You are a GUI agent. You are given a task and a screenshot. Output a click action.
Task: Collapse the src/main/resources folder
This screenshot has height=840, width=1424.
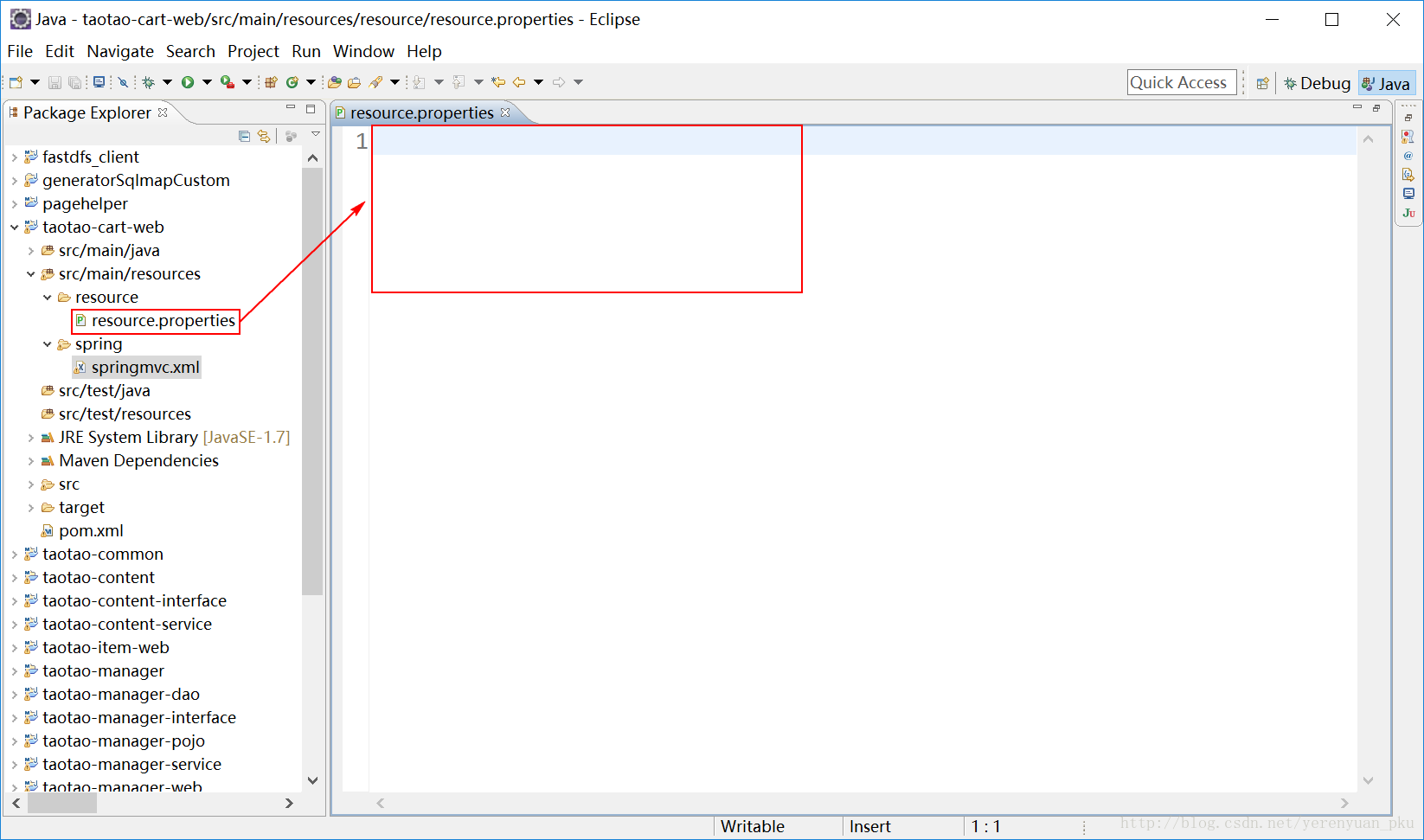click(30, 274)
